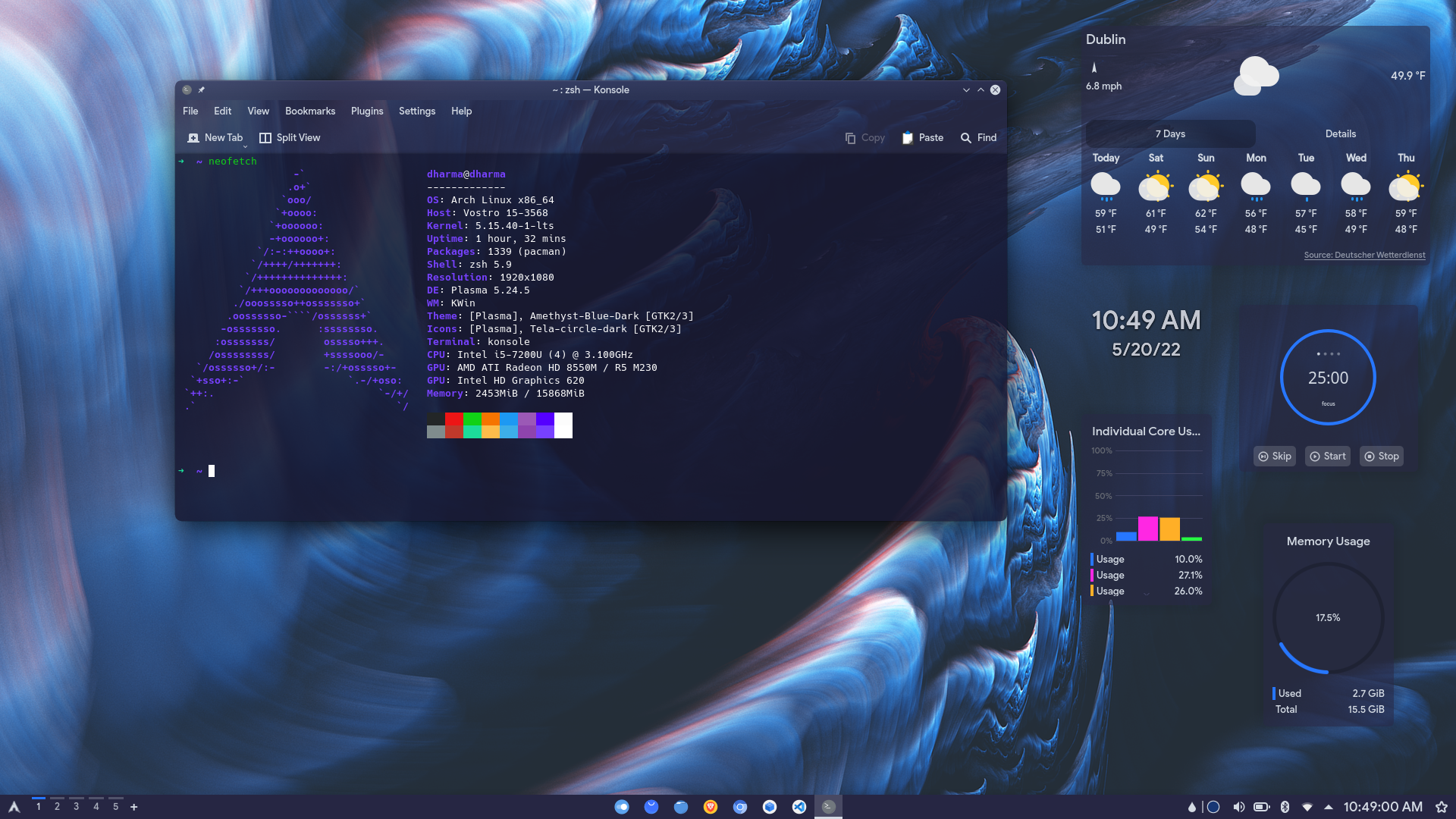Open a New Tab in Konsole
The image size is (1456, 819).
point(215,137)
